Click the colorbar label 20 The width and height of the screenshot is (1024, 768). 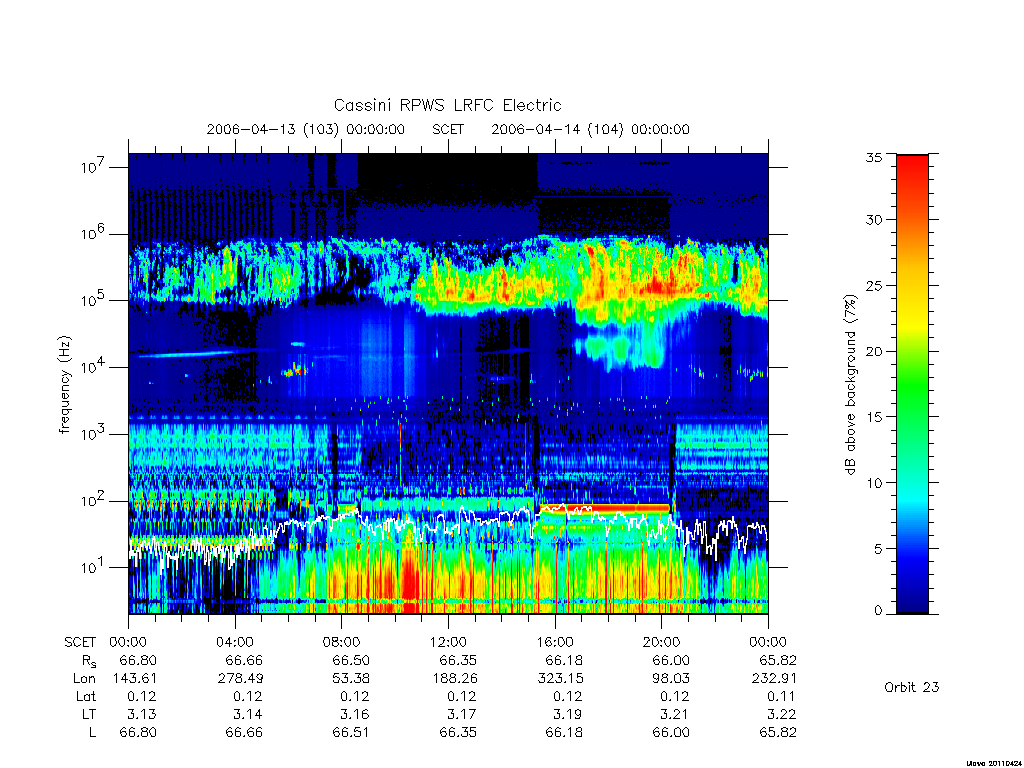click(873, 351)
